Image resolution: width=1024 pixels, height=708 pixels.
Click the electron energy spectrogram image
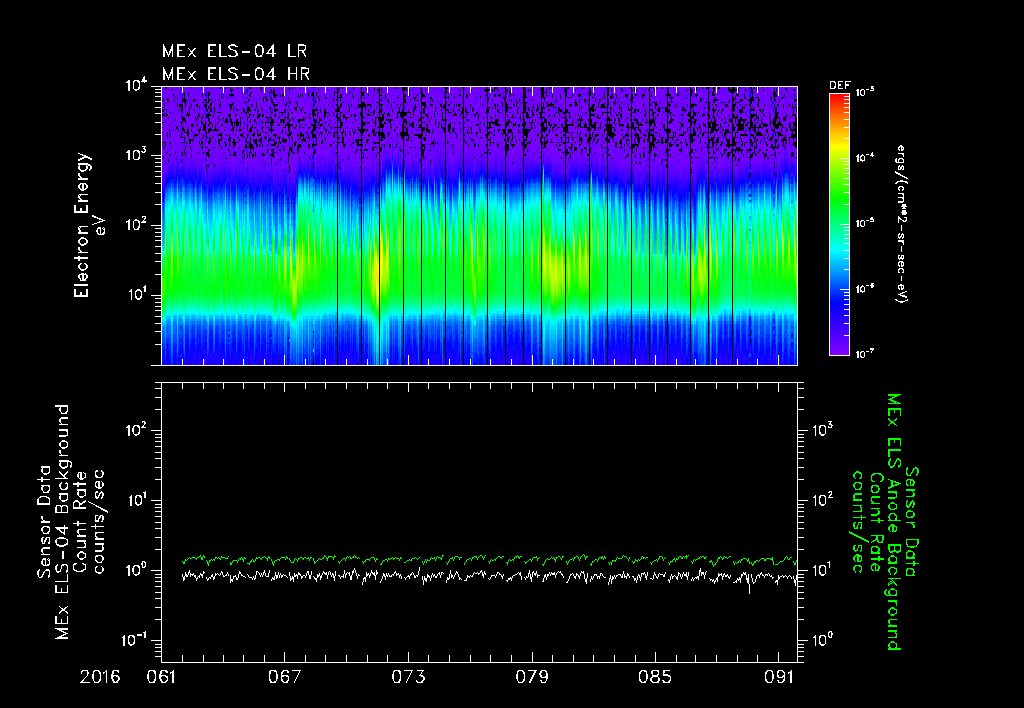[x=479, y=225]
